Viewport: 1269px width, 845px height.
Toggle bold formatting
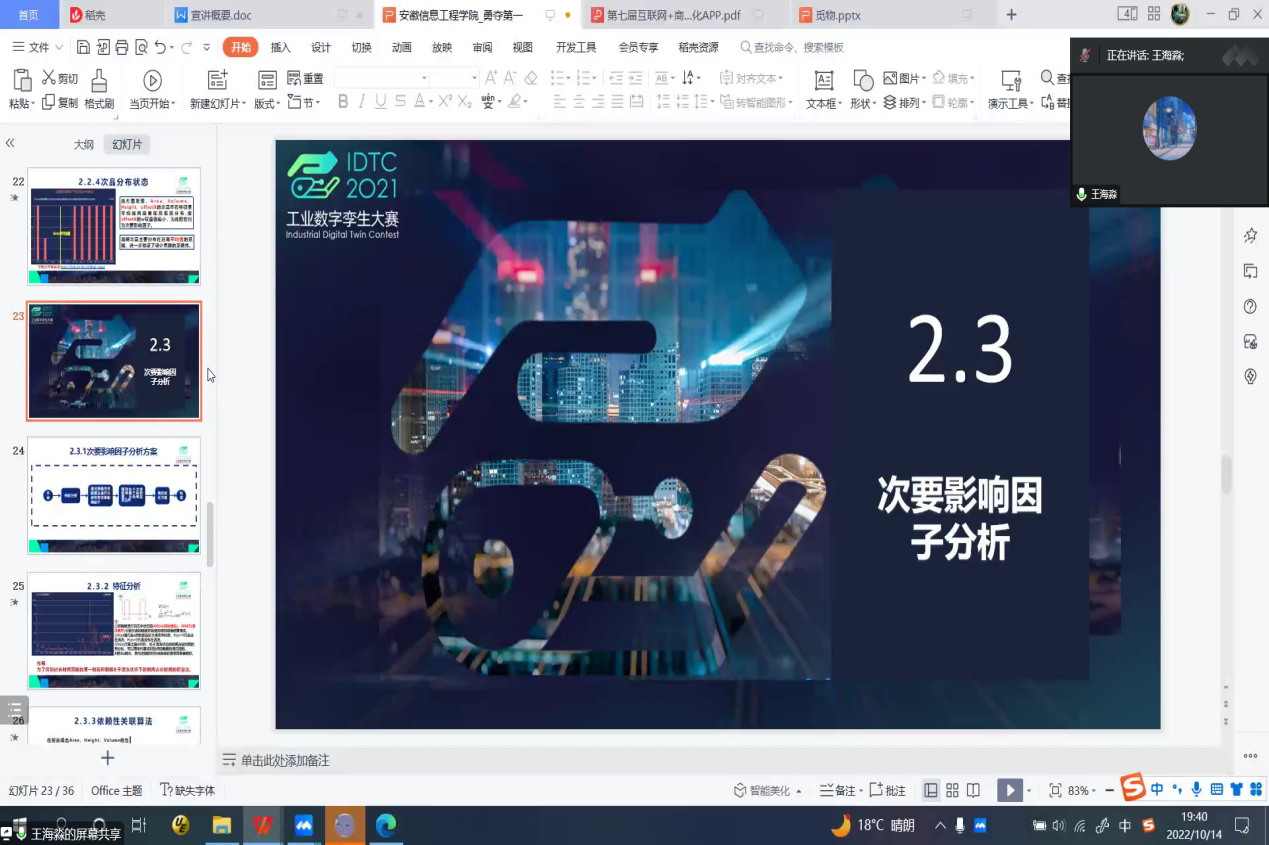tap(341, 102)
